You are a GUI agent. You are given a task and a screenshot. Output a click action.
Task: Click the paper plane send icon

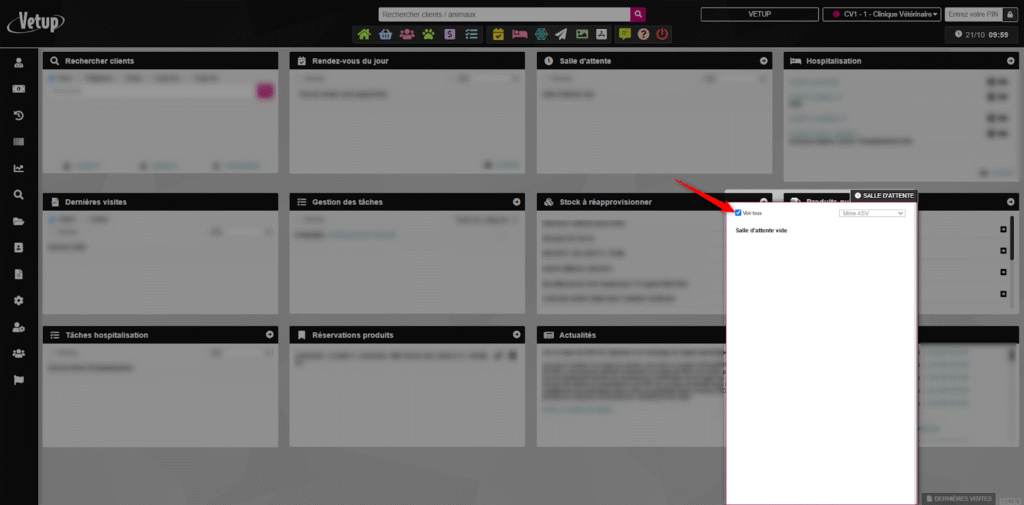tap(561, 34)
